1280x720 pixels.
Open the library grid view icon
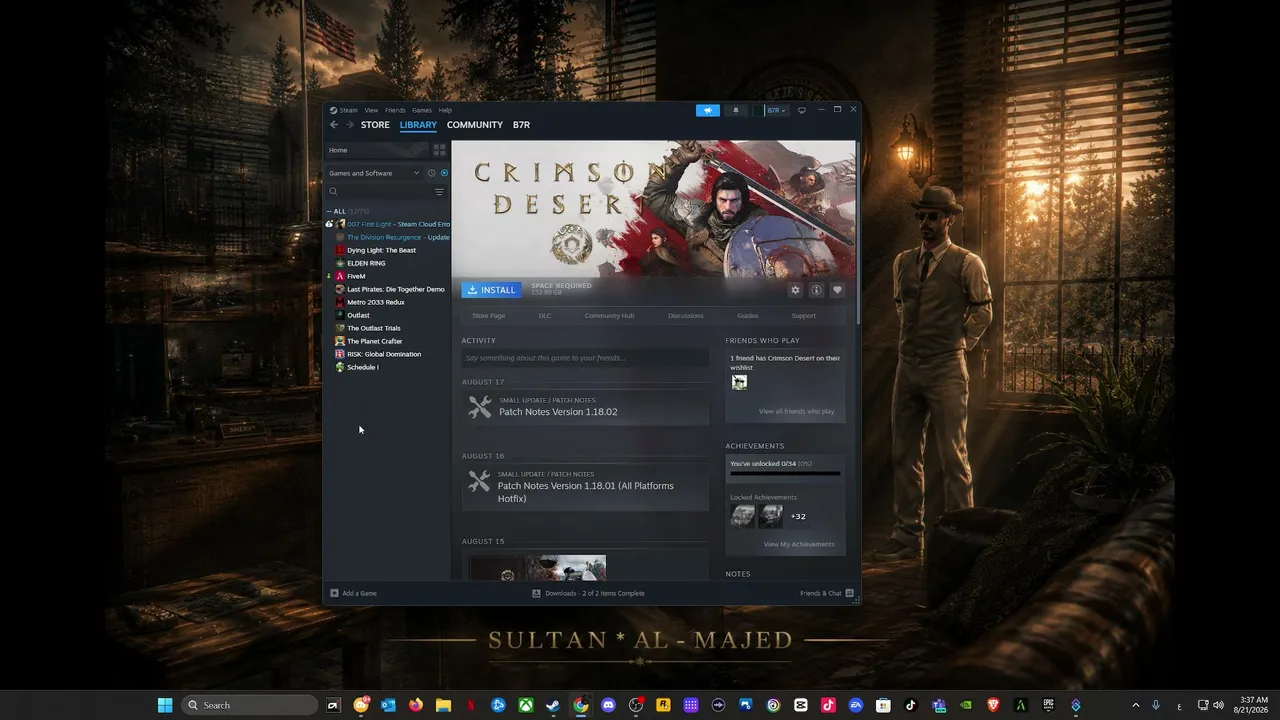pyautogui.click(x=439, y=150)
